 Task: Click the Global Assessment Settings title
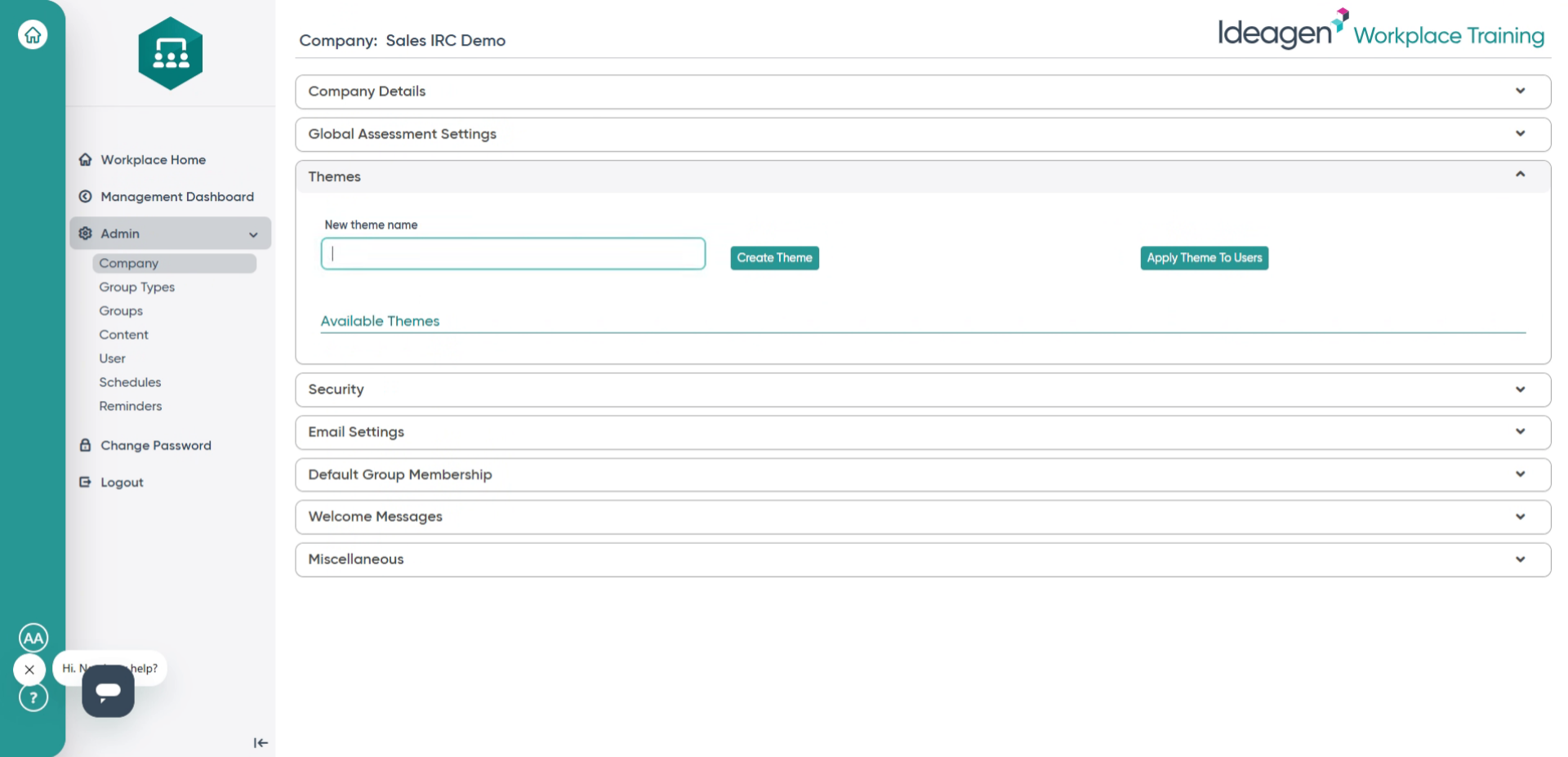402,133
